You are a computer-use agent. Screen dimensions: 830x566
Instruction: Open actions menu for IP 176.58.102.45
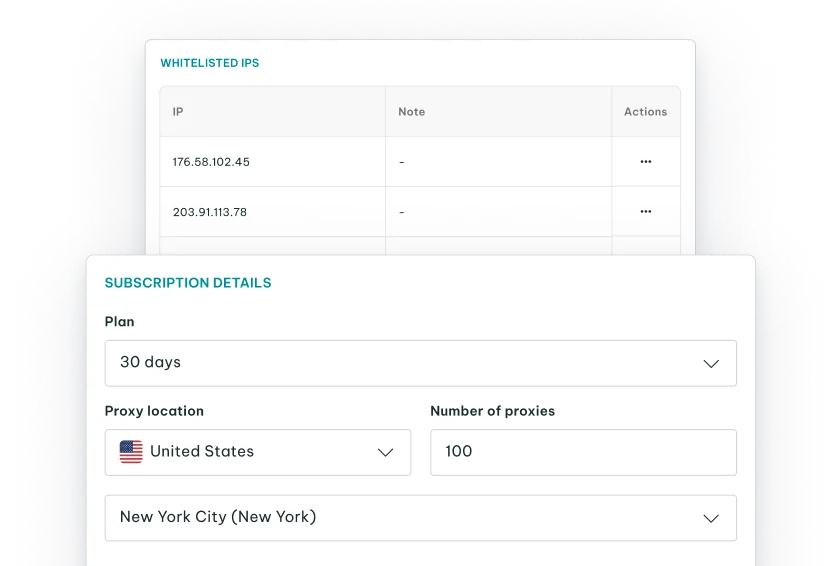[x=645, y=162]
